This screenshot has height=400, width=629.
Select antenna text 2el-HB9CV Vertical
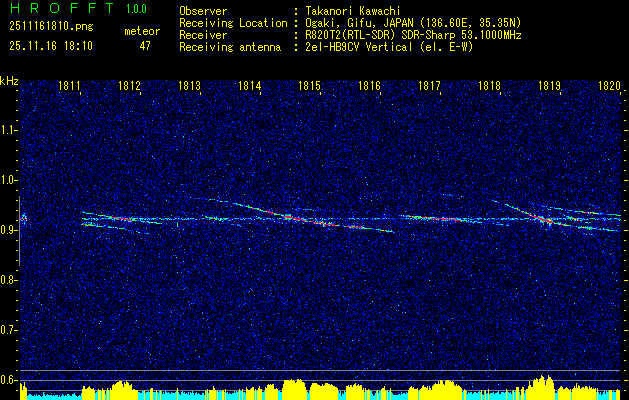click(x=359, y=47)
